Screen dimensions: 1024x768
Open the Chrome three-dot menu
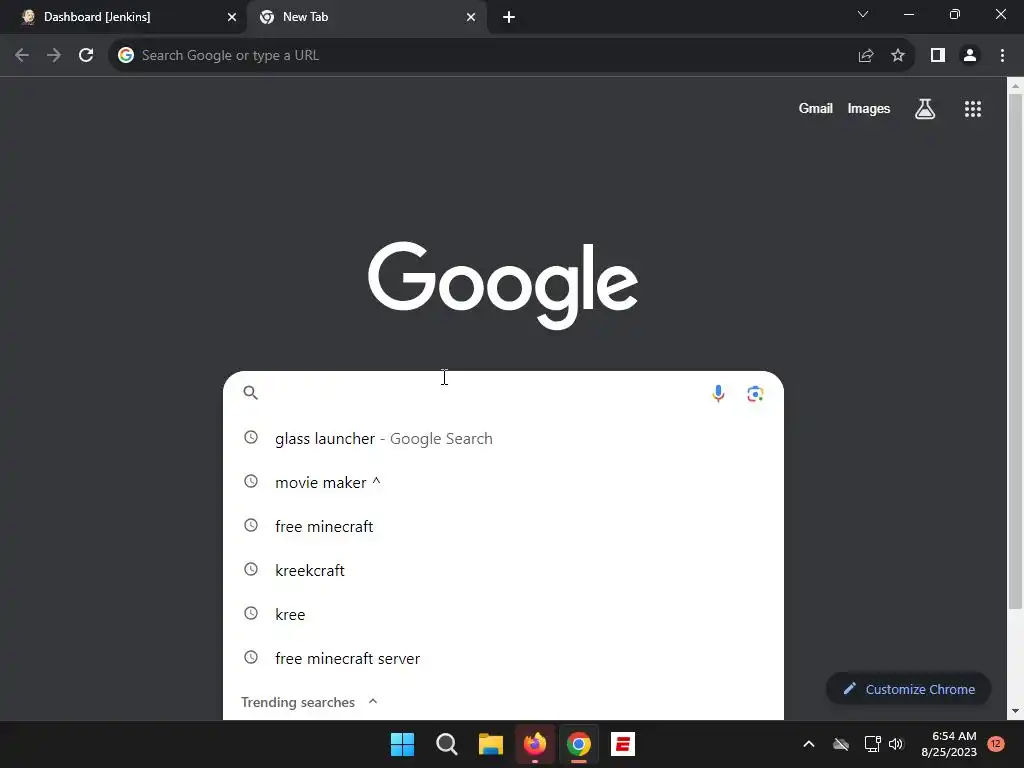1002,56
